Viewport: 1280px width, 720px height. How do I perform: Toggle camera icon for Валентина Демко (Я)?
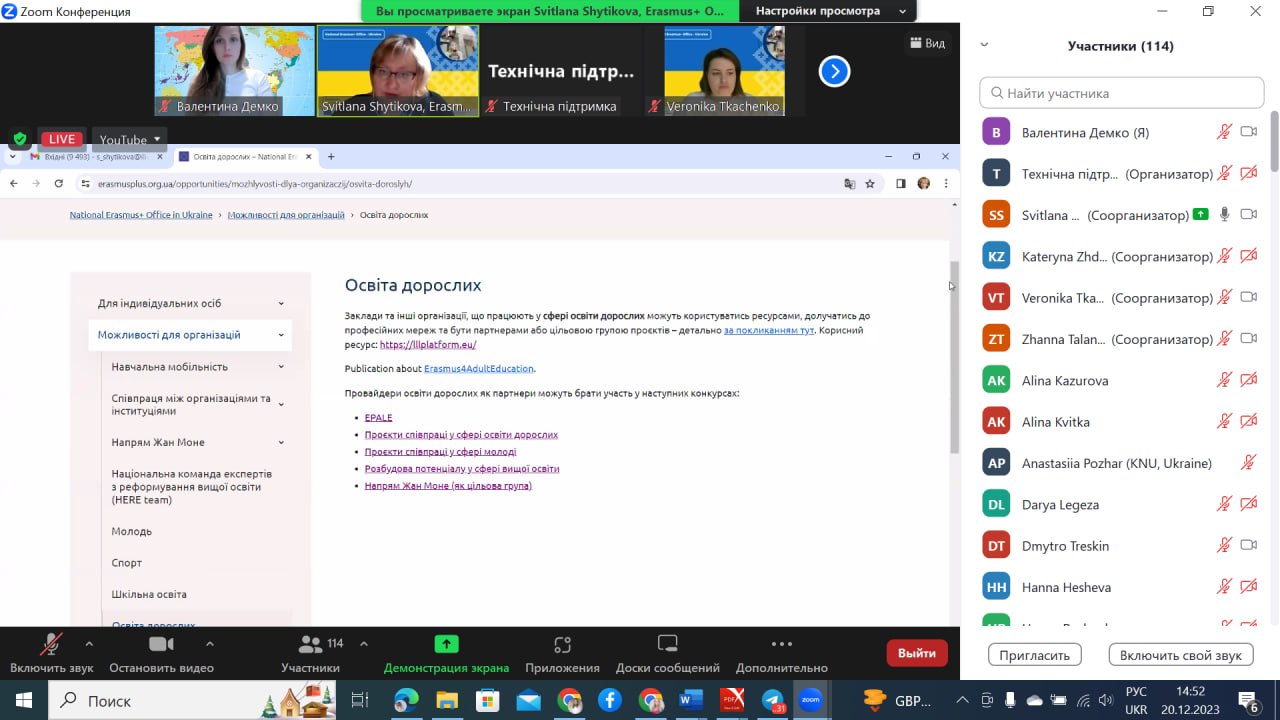1248,132
